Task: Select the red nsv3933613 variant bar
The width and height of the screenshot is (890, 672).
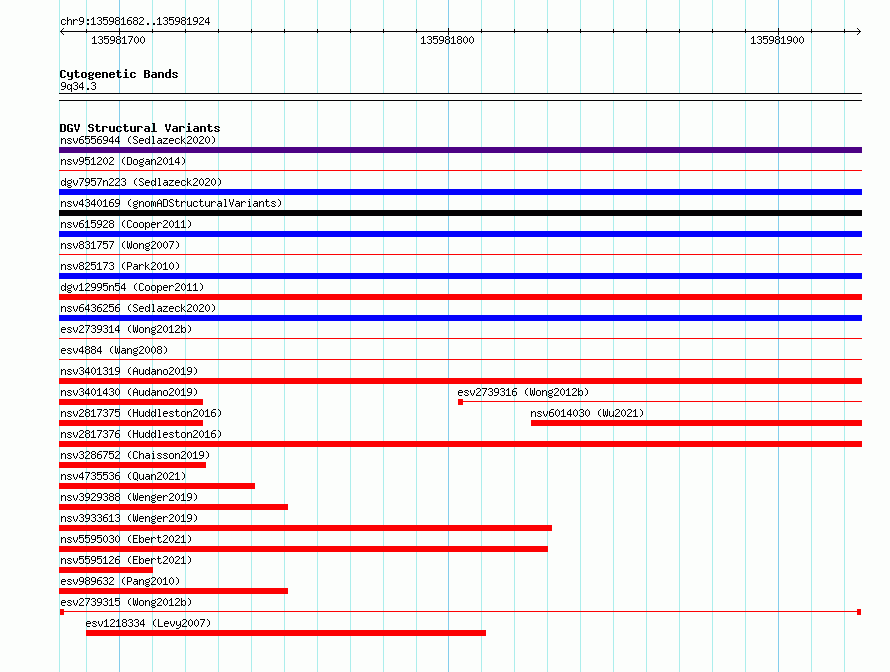Action: pos(305,528)
